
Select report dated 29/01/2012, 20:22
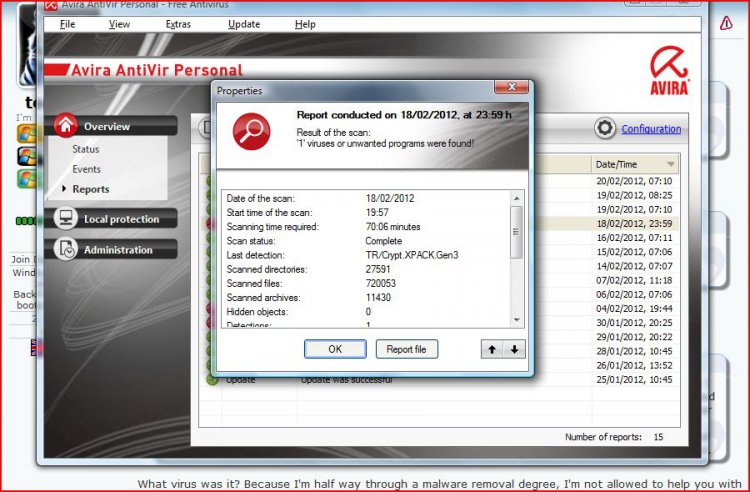(634, 337)
